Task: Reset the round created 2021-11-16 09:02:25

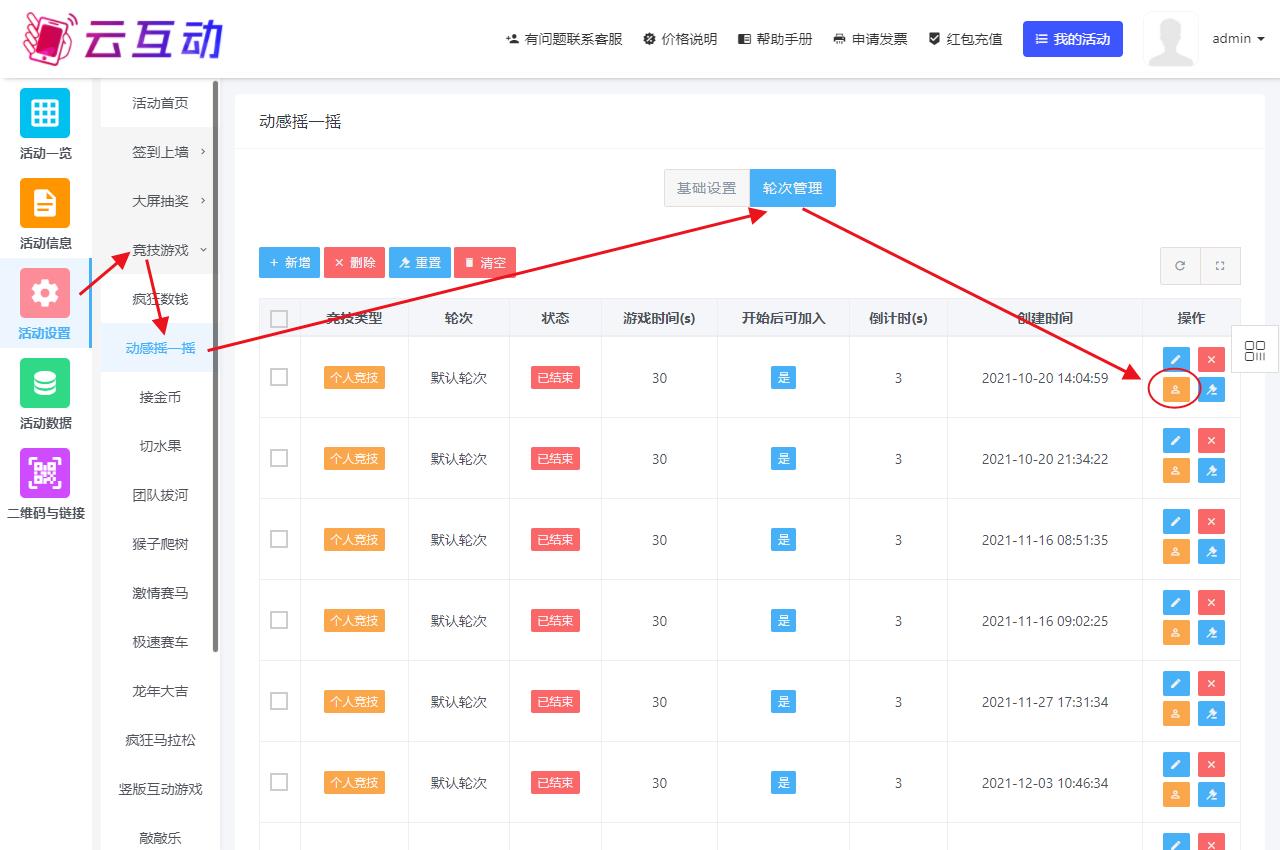Action: tap(1211, 633)
